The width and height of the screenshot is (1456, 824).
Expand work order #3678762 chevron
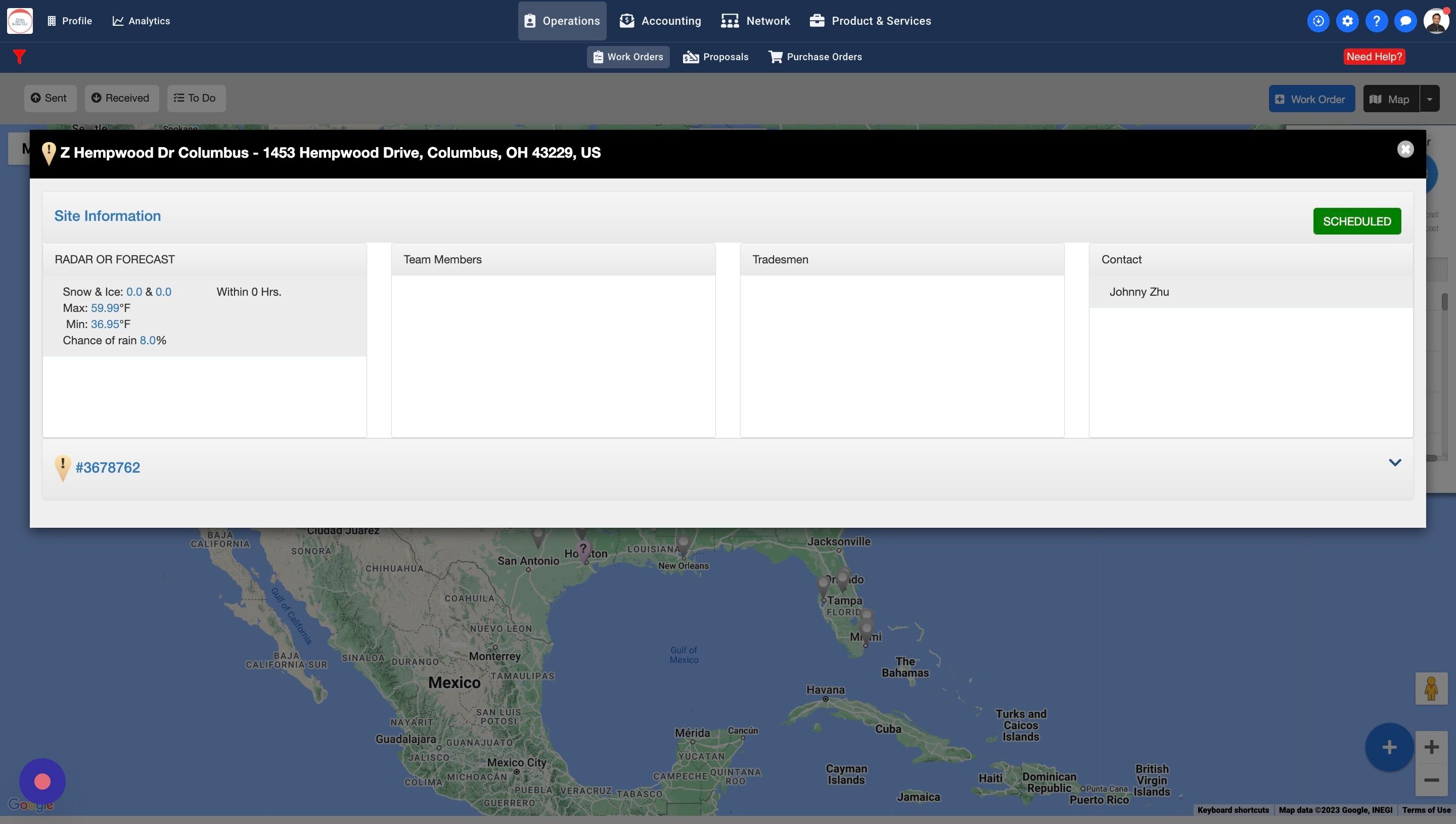tap(1395, 463)
